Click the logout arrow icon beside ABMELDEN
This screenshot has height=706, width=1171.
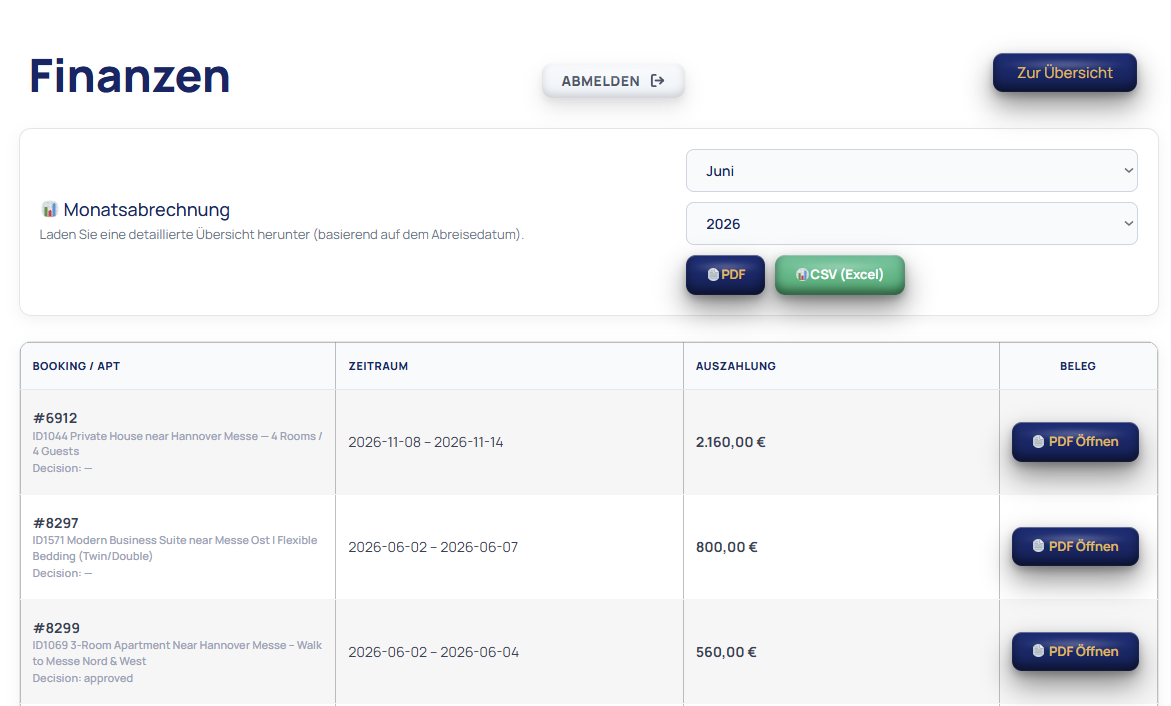[657, 81]
